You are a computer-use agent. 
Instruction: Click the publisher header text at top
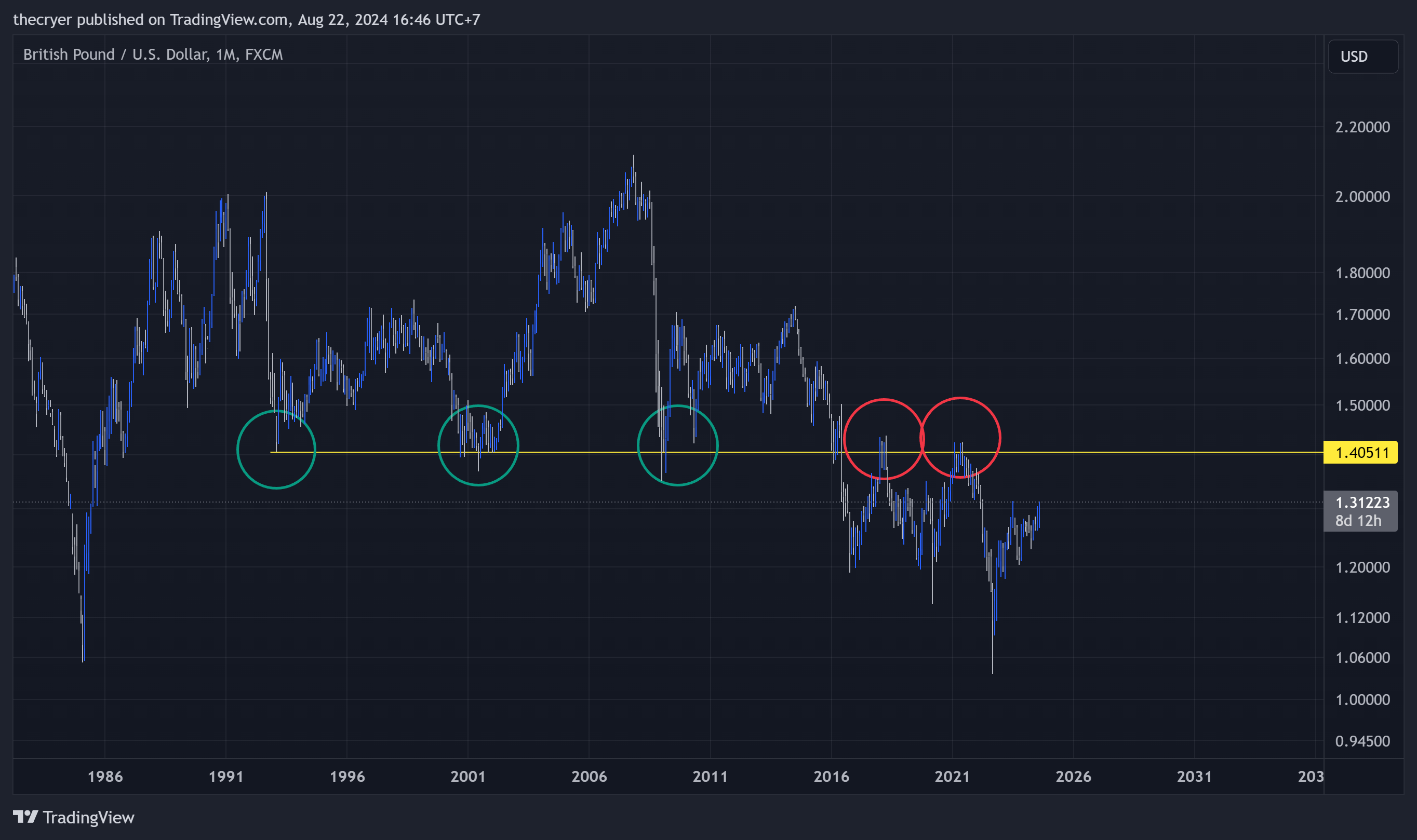[x=246, y=19]
